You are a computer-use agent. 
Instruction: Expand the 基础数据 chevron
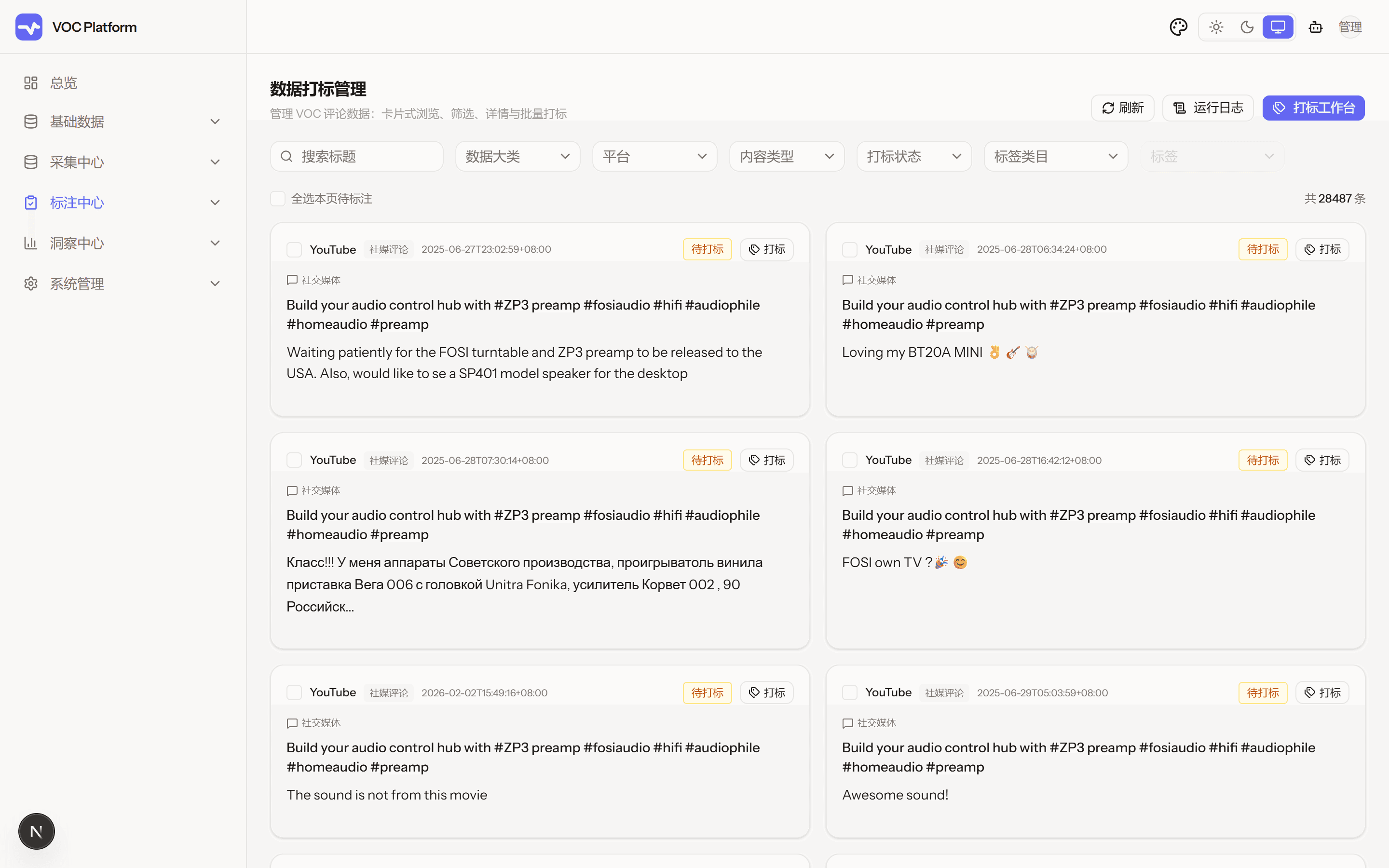click(x=215, y=122)
